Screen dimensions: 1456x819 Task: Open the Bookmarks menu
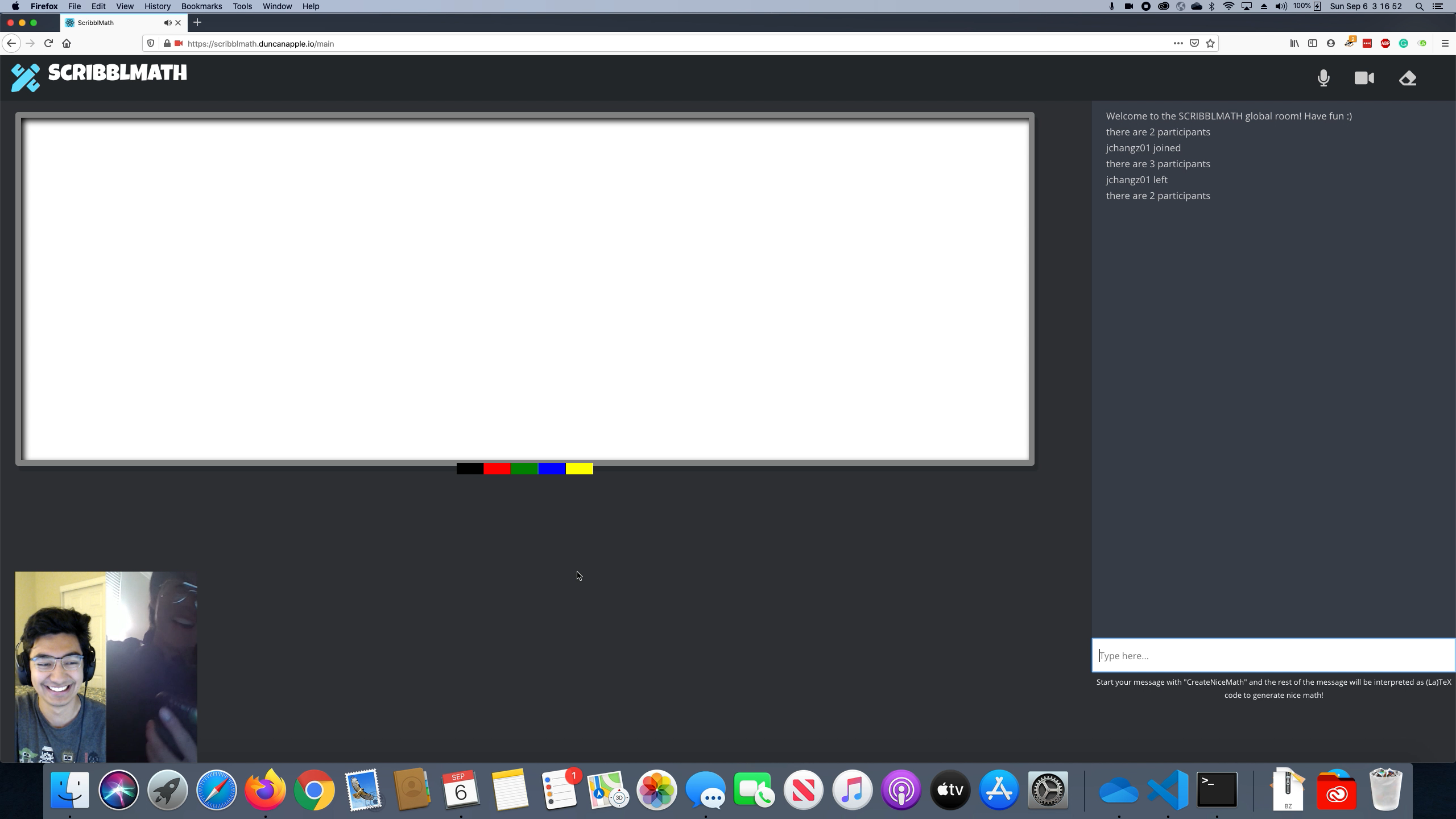click(201, 6)
